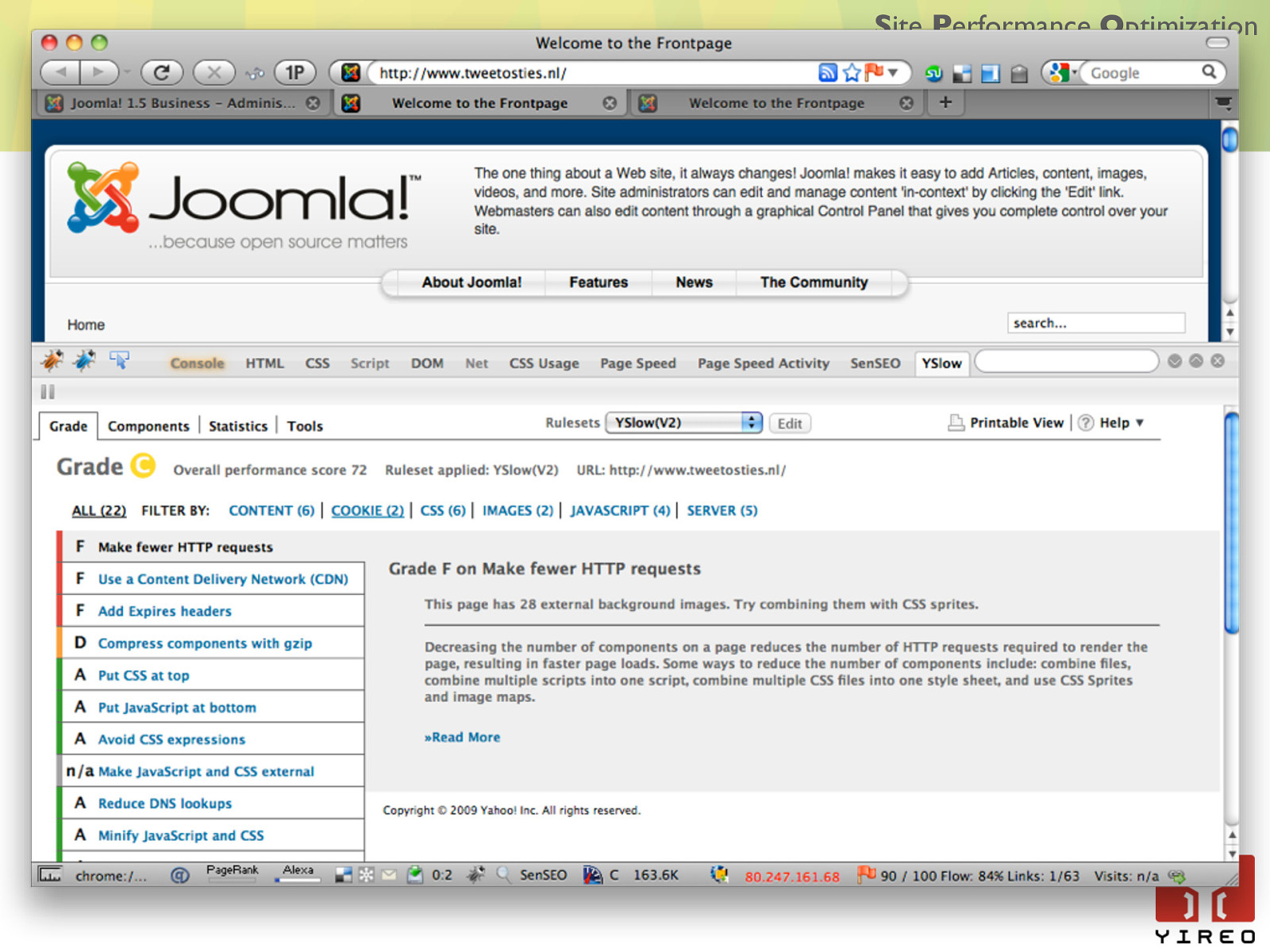Viewport: 1270px width, 952px height.
Task: Filter rules by SERVER (5)
Action: click(x=722, y=511)
